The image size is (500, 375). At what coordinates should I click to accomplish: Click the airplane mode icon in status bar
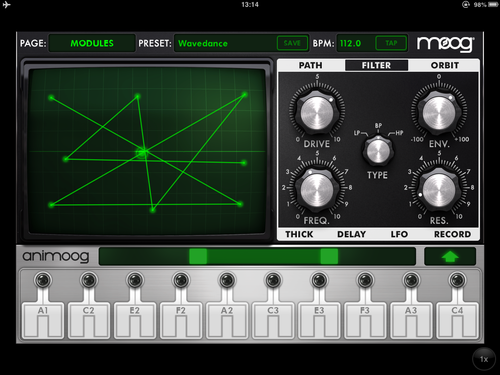coord(6,5)
